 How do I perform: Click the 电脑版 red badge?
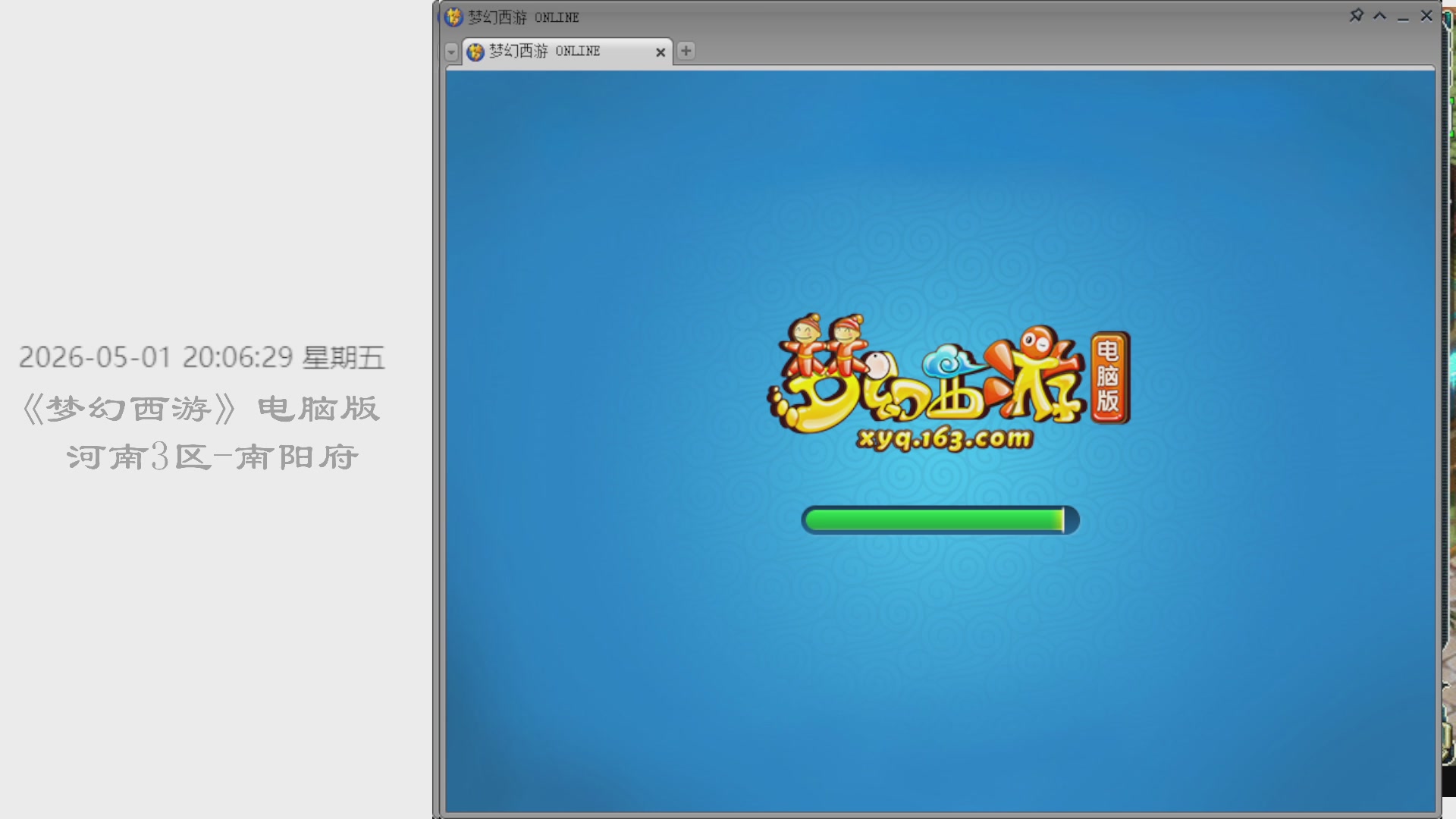tap(1109, 377)
